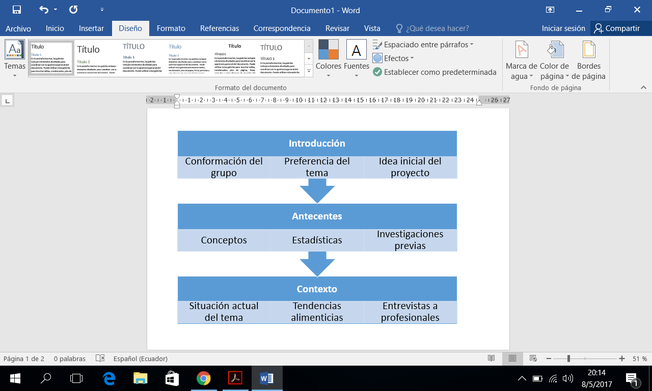Viewport: 652px width, 391px height.
Task: Open Task View on taskbar
Action: click(x=77, y=379)
